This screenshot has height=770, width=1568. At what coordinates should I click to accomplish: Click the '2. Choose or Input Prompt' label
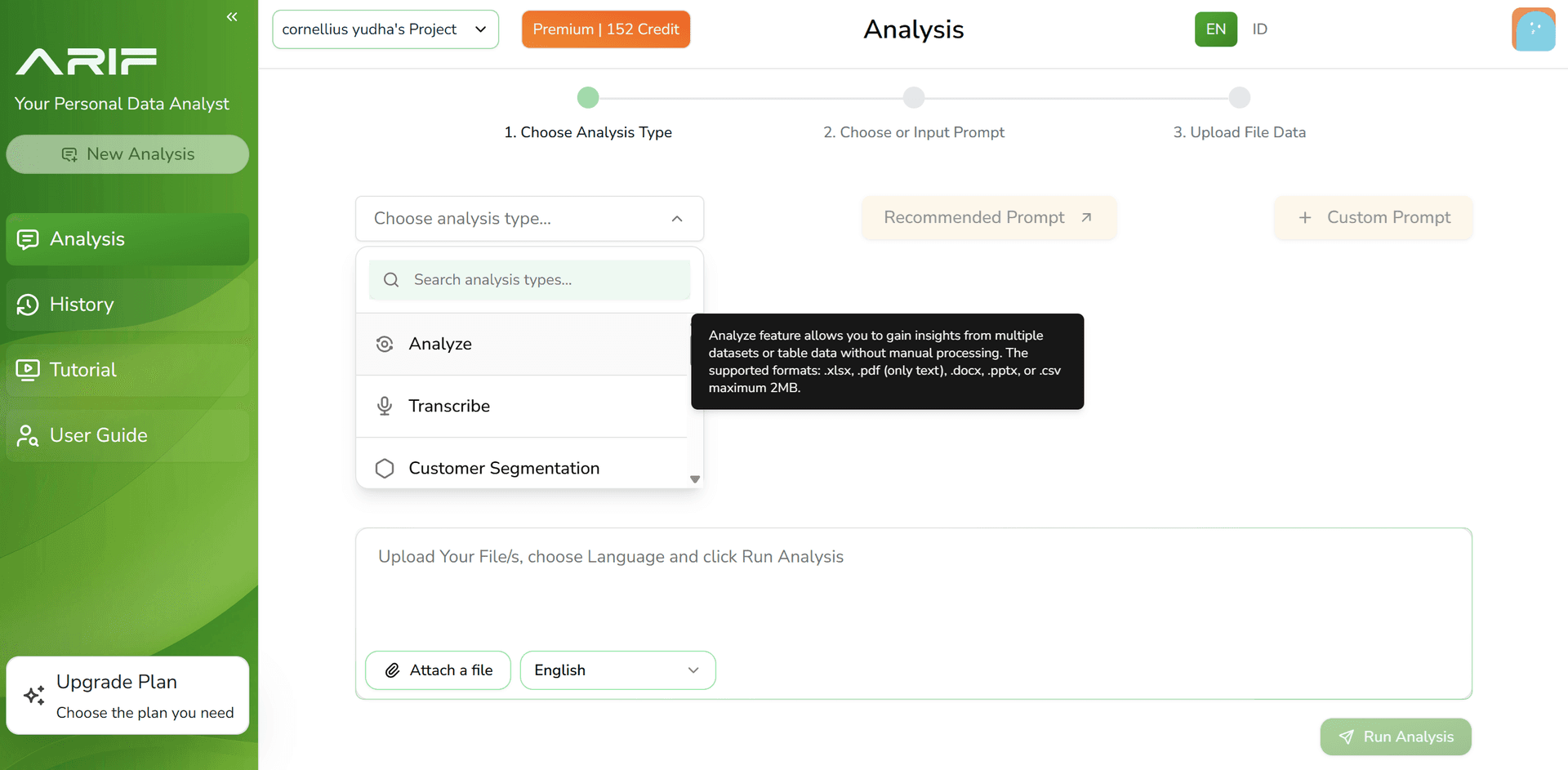point(914,132)
